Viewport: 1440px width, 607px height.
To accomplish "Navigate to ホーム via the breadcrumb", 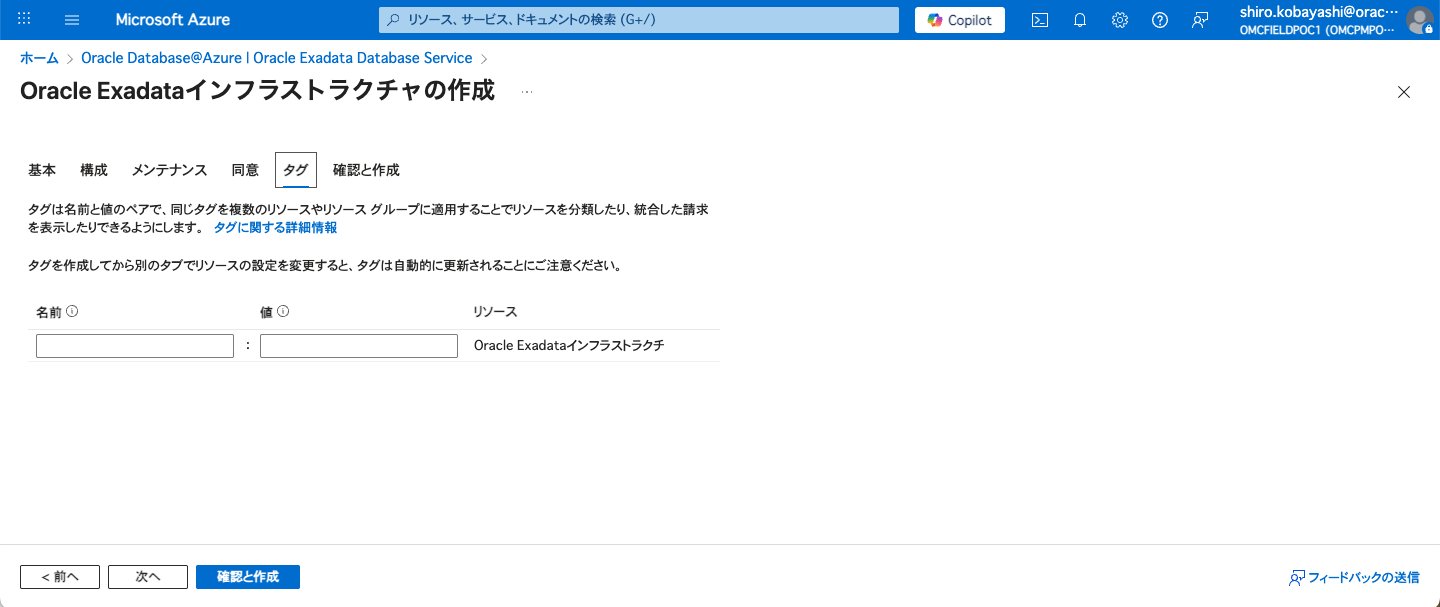I will tap(39, 57).
